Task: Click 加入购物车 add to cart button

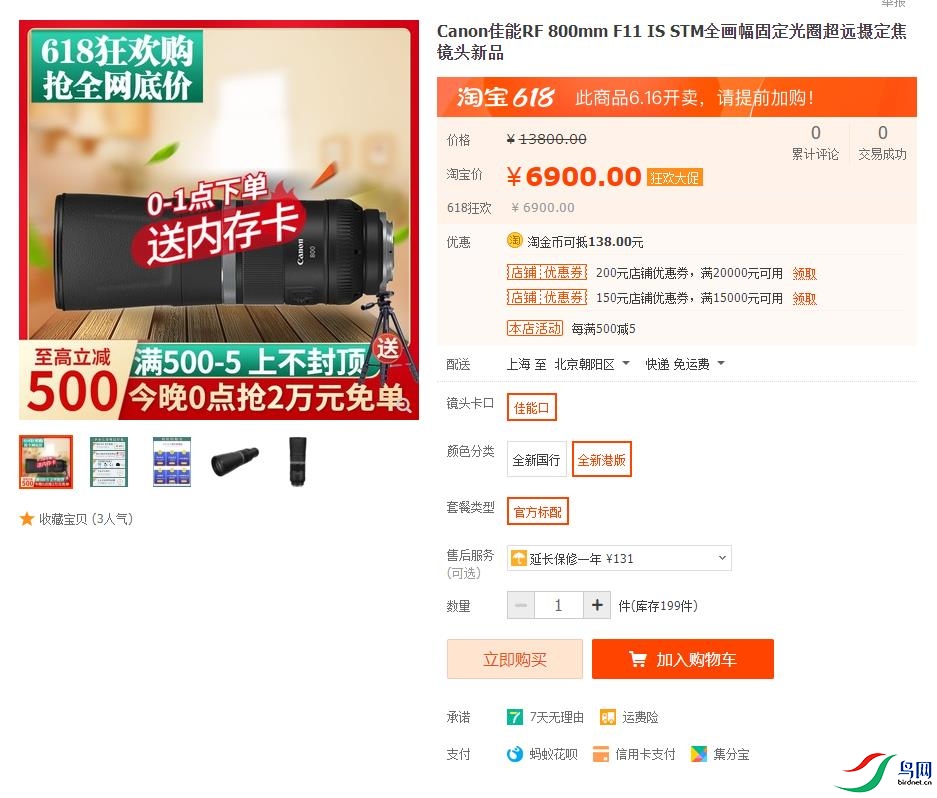Action: (683, 659)
